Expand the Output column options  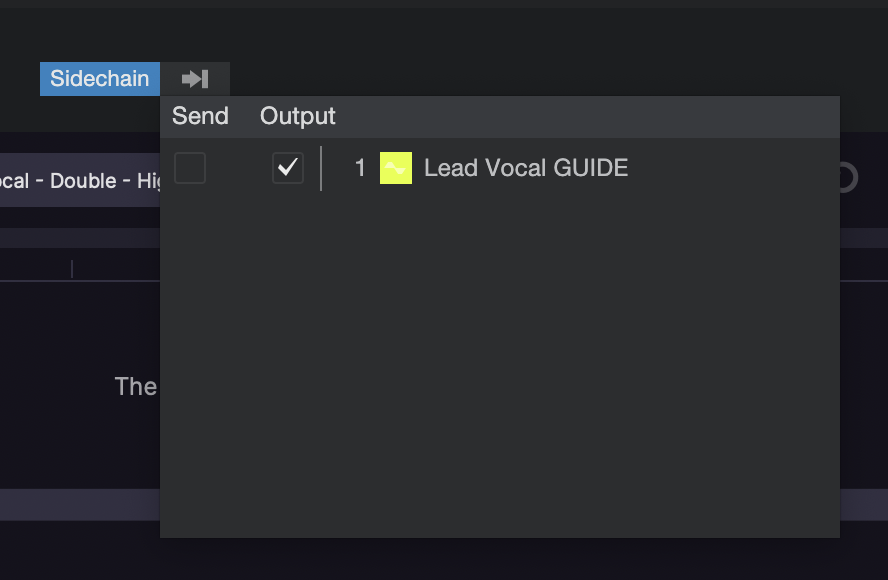[296, 116]
